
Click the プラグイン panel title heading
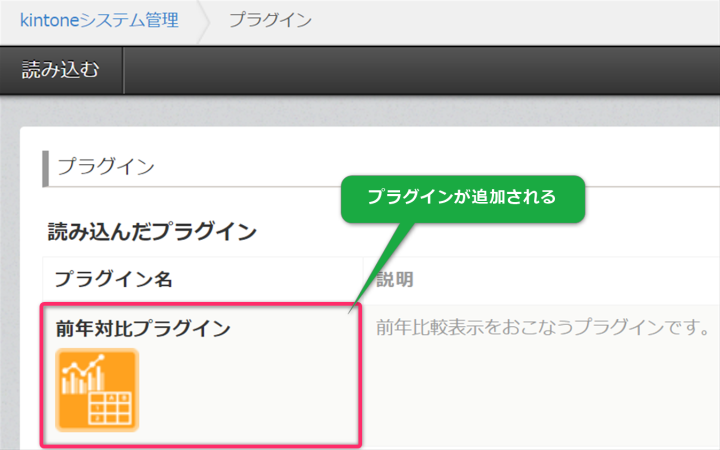tap(105, 167)
